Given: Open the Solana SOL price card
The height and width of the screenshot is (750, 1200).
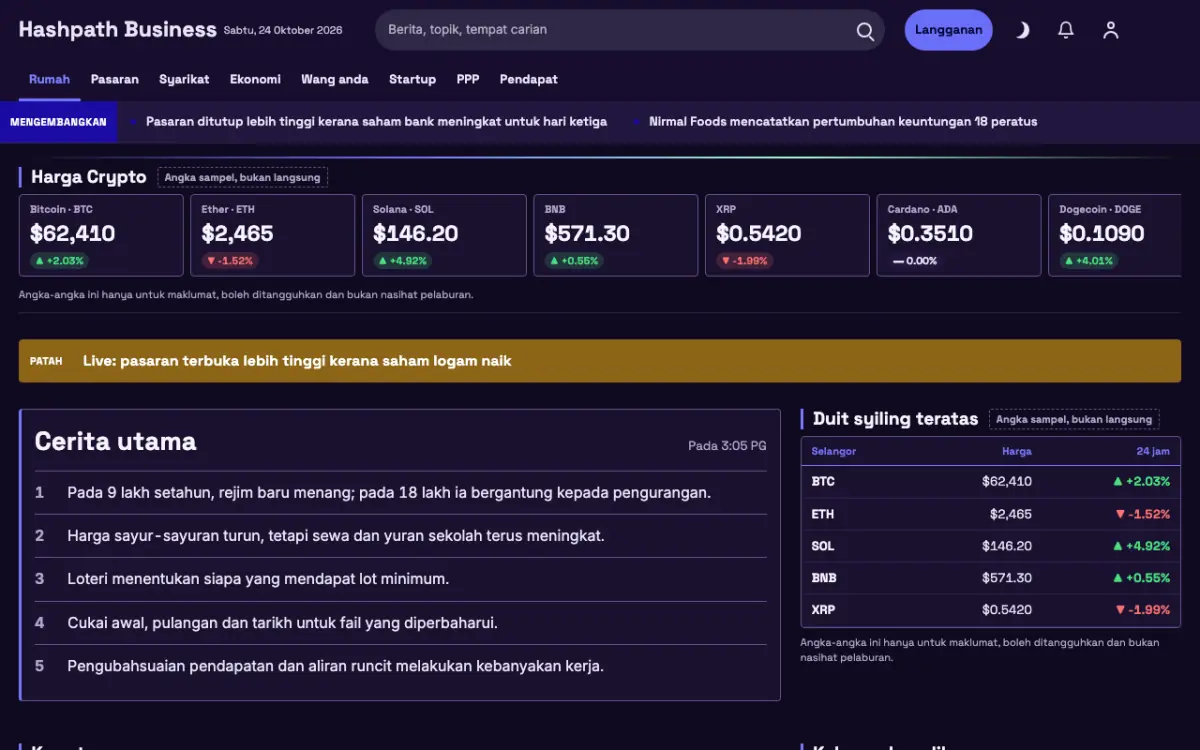Looking at the screenshot, I should pyautogui.click(x=444, y=235).
